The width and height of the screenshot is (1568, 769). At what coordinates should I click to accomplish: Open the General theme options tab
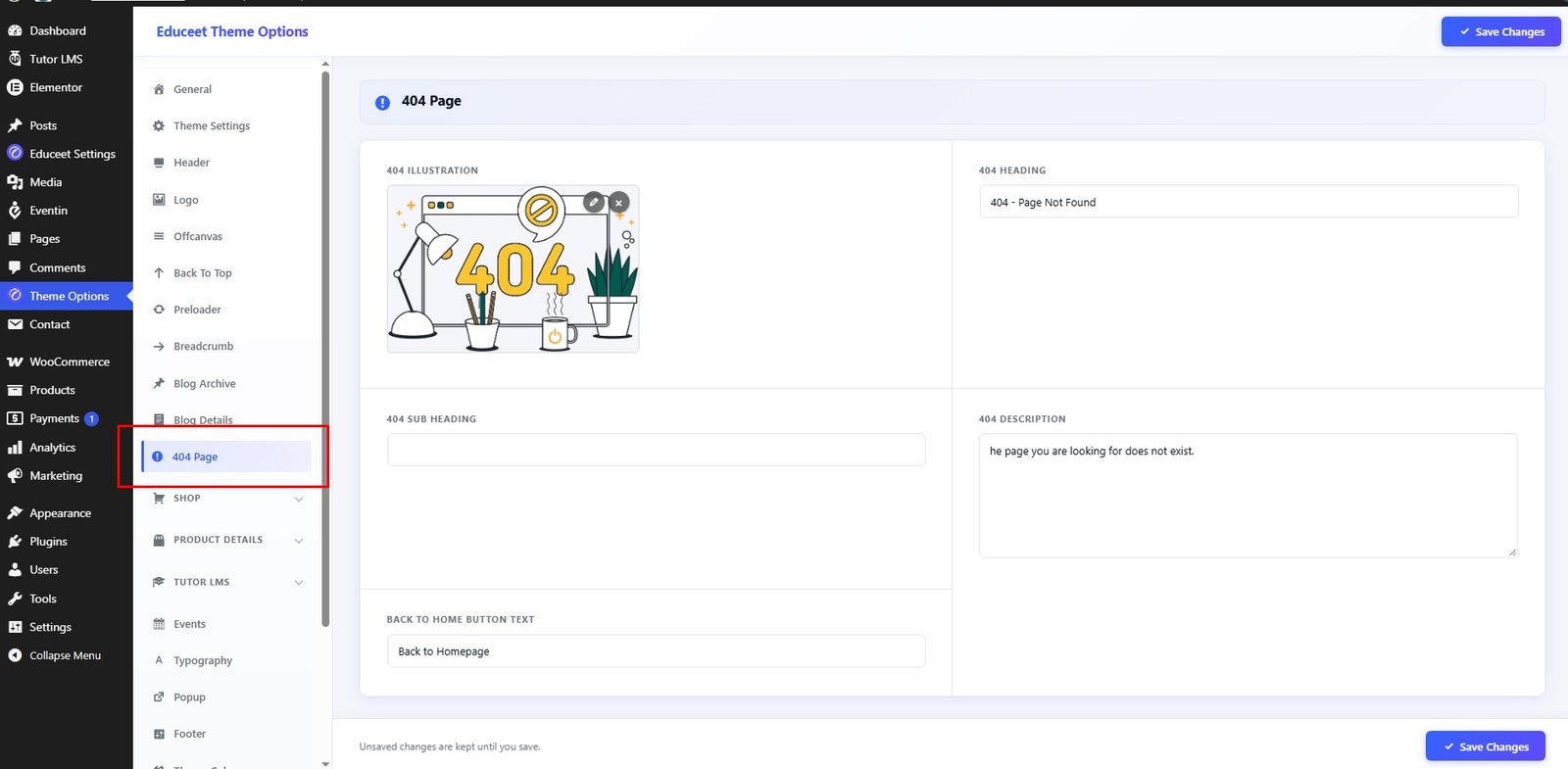click(x=192, y=89)
